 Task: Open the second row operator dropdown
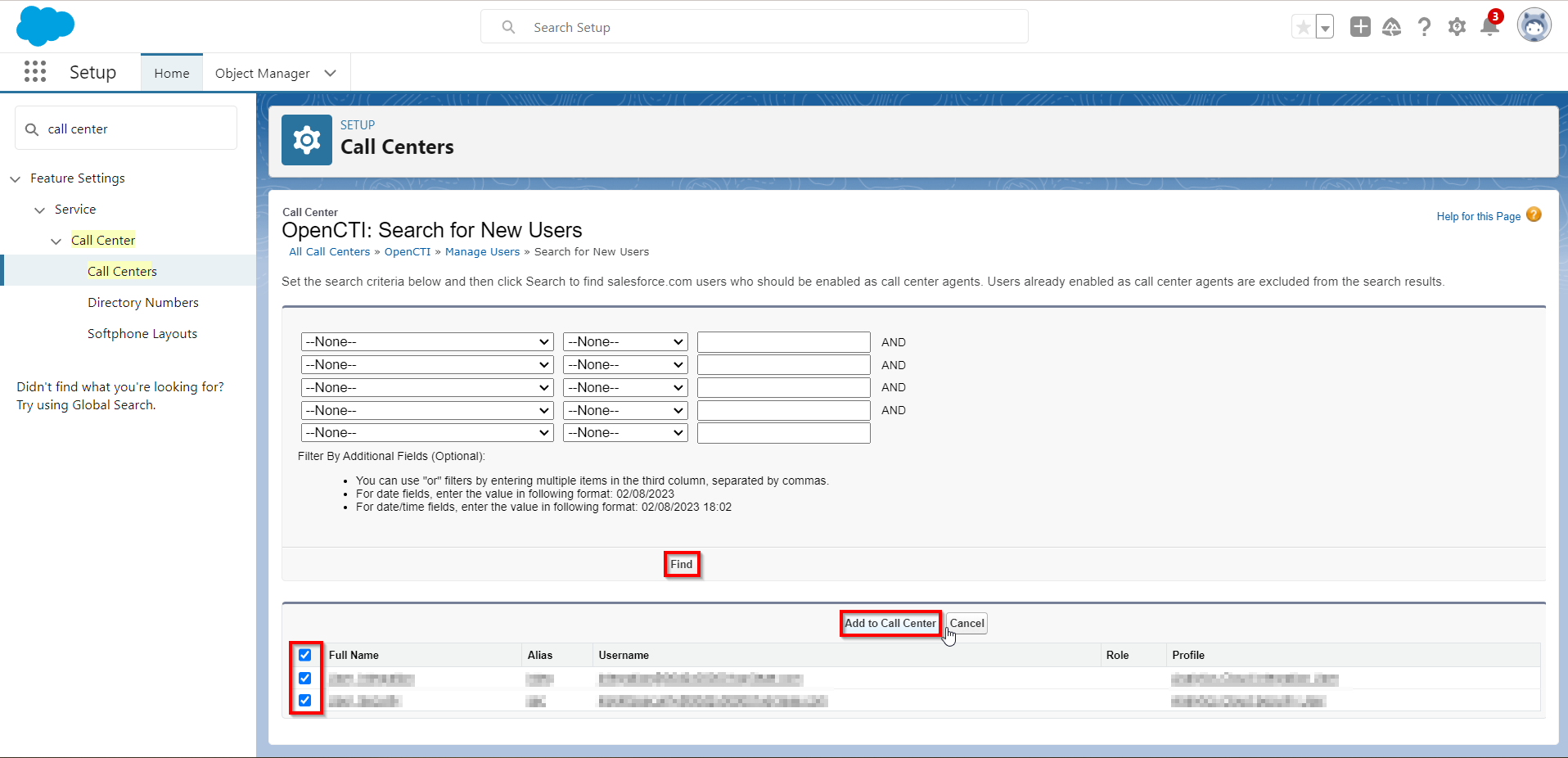[x=625, y=364]
